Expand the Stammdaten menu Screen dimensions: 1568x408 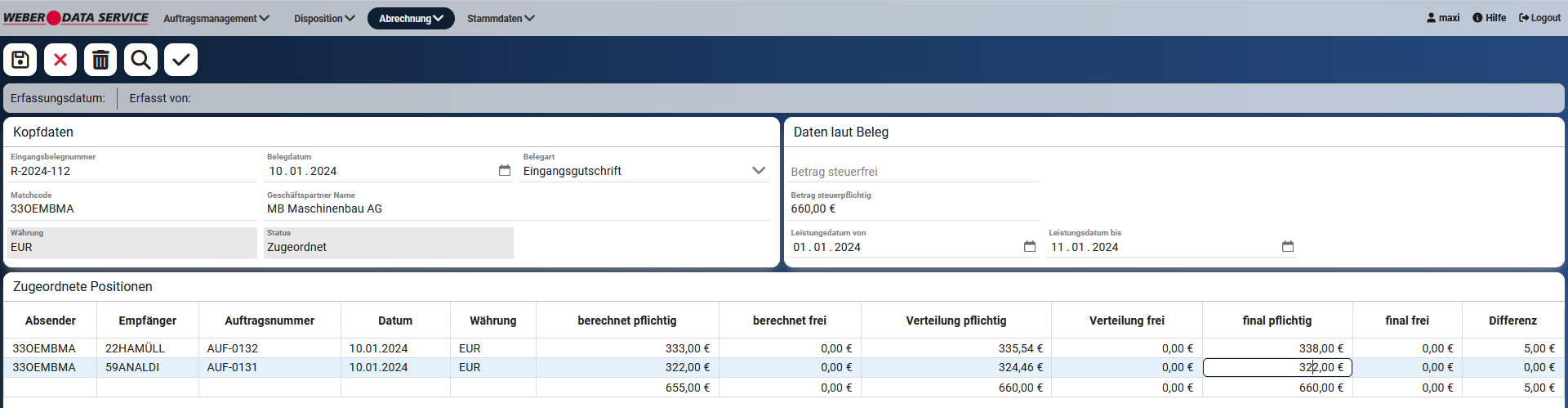[501, 18]
